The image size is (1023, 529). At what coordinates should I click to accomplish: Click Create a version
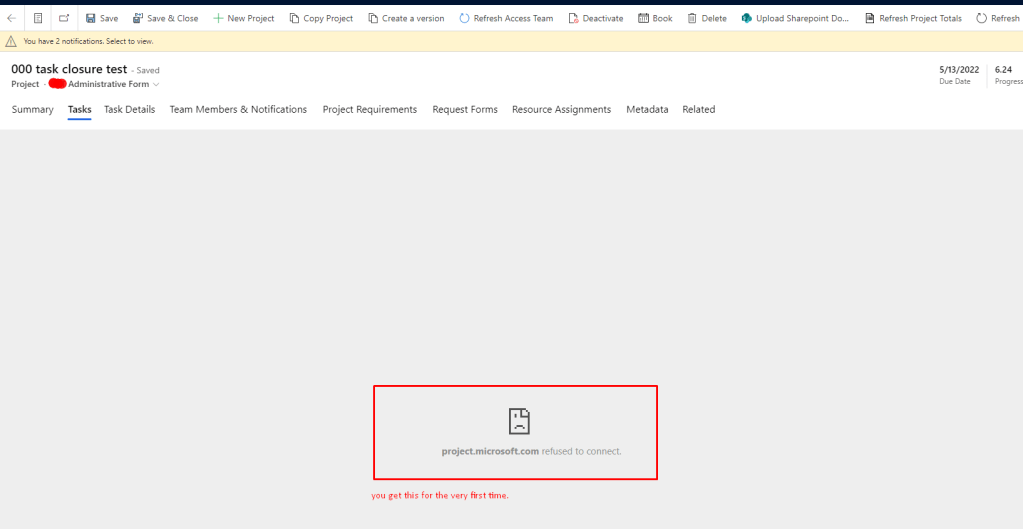(406, 18)
